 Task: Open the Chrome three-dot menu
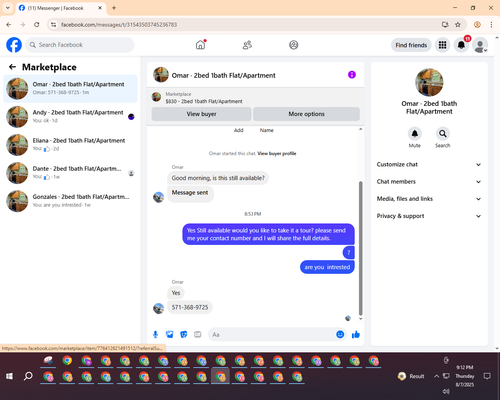491,25
